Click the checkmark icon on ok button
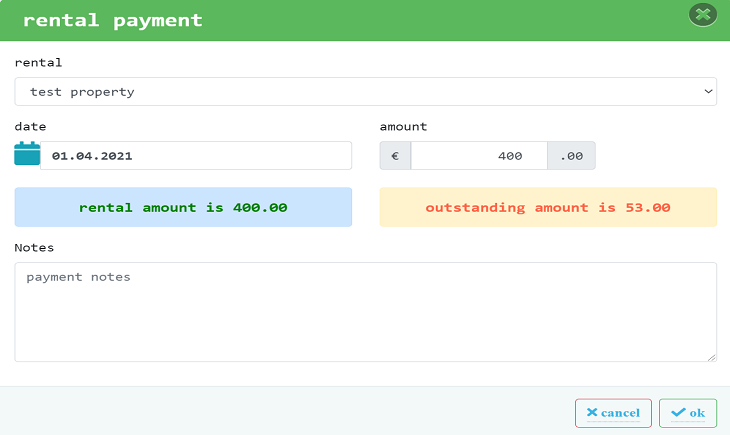The image size is (730, 435). tap(678, 412)
